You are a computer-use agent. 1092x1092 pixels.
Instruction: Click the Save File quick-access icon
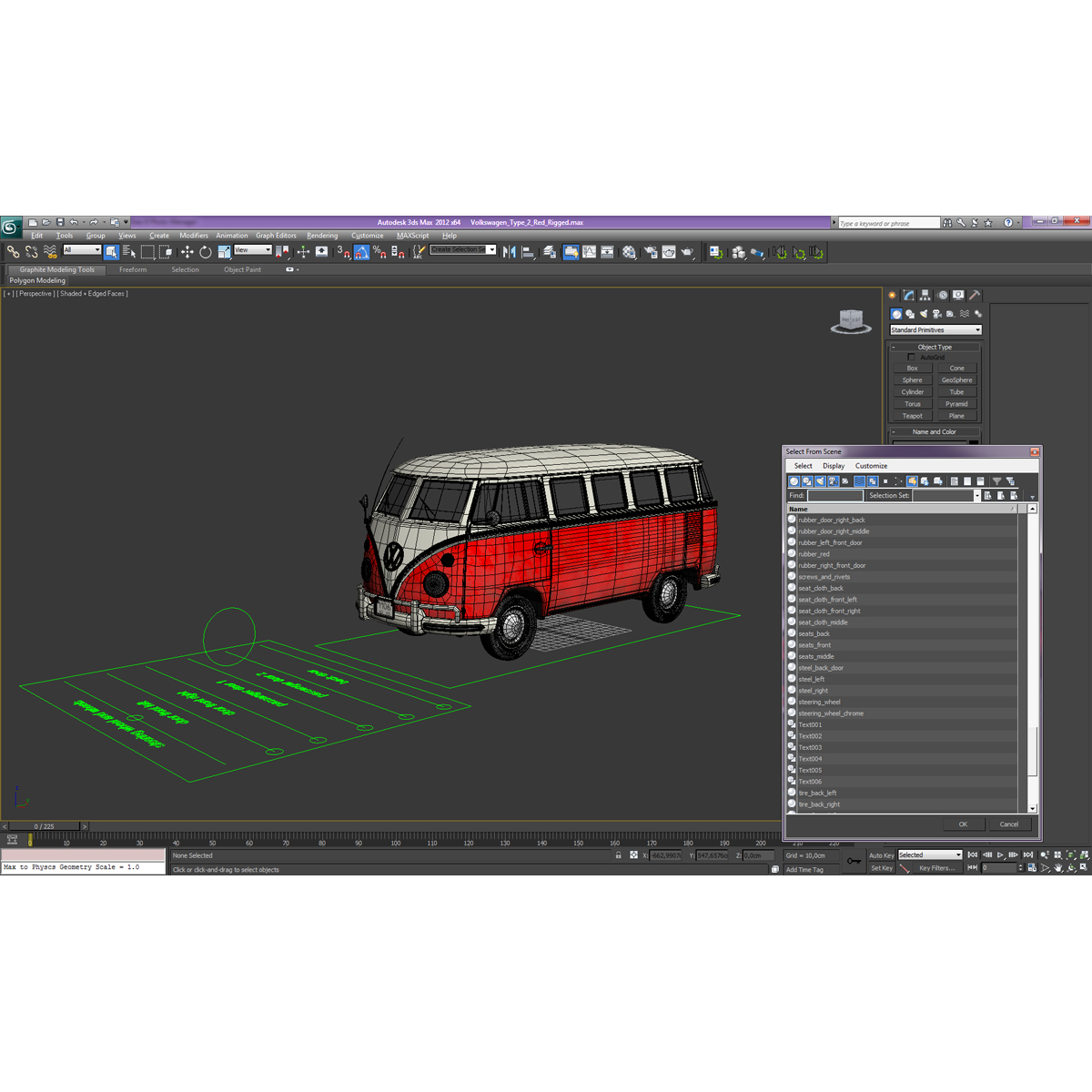coord(60,222)
